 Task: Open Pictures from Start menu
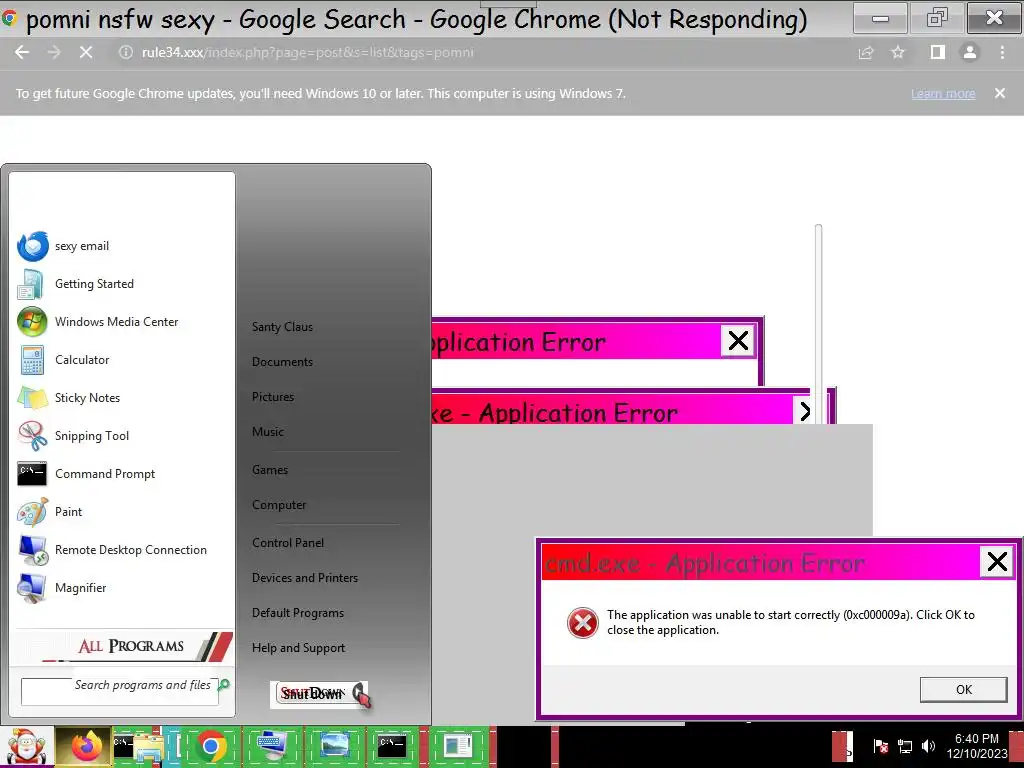(x=273, y=397)
